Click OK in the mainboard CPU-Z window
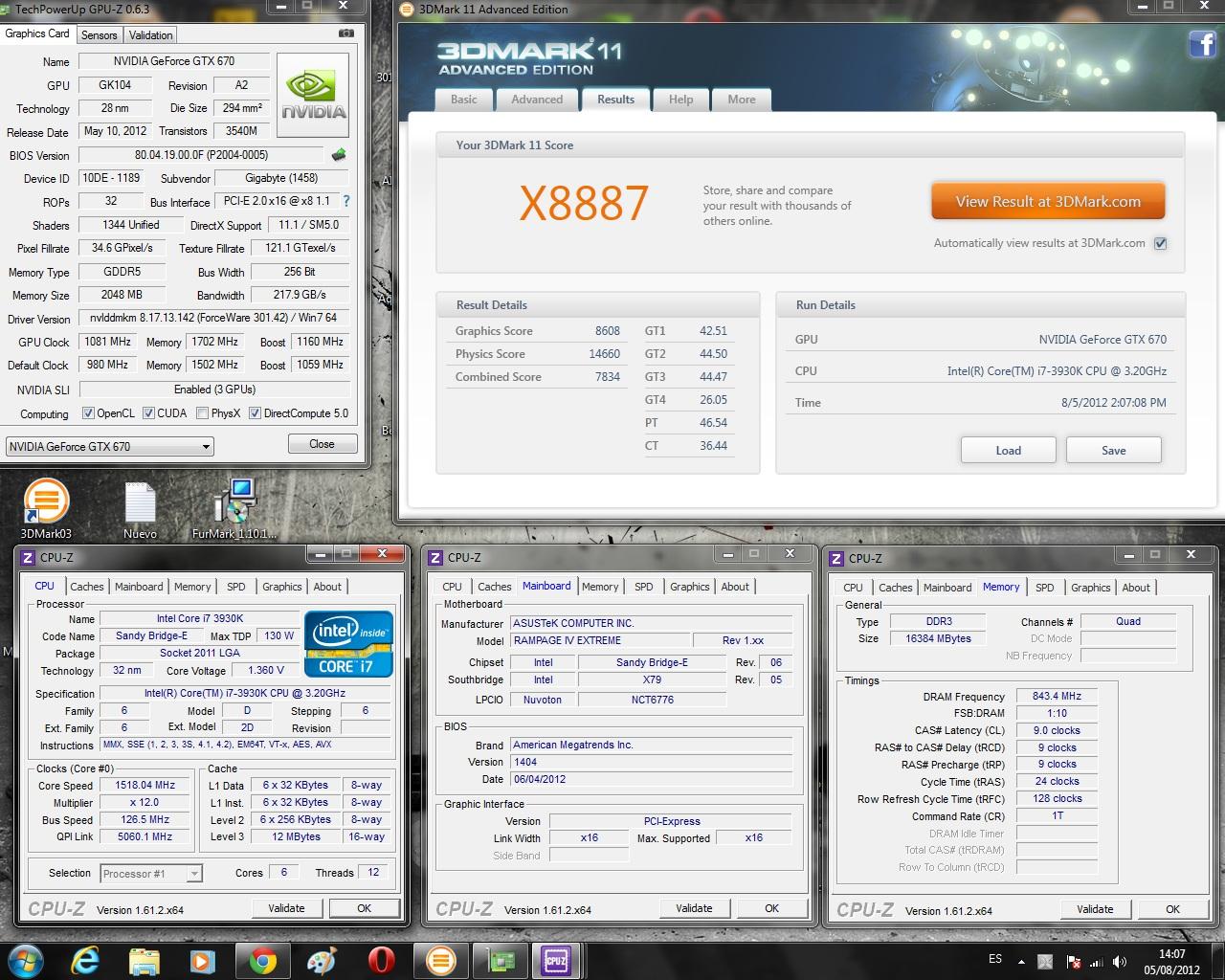This screenshot has width=1225, height=980. pos(771,908)
